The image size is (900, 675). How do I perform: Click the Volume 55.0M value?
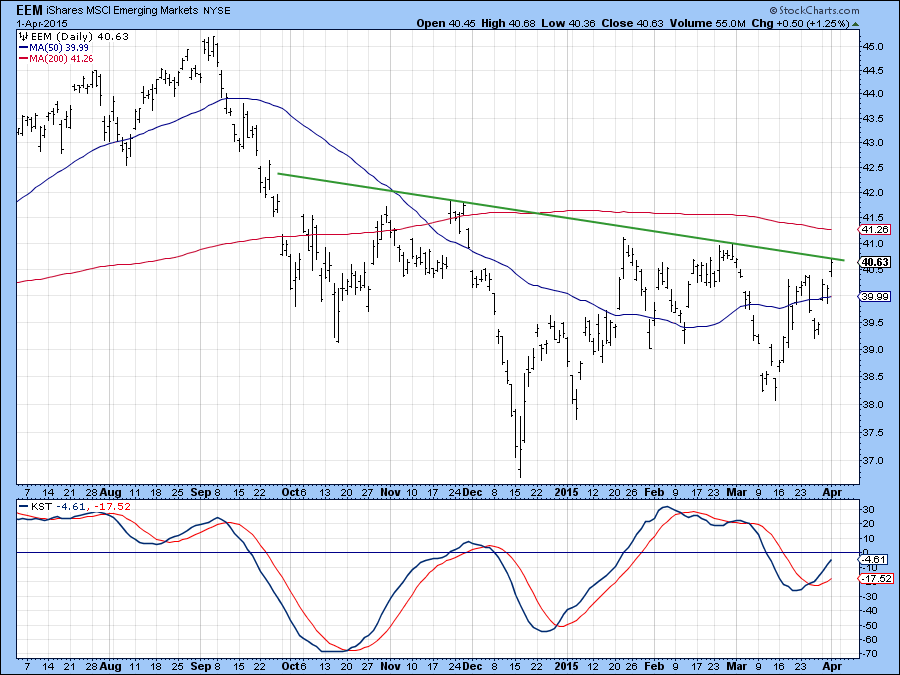(x=708, y=24)
